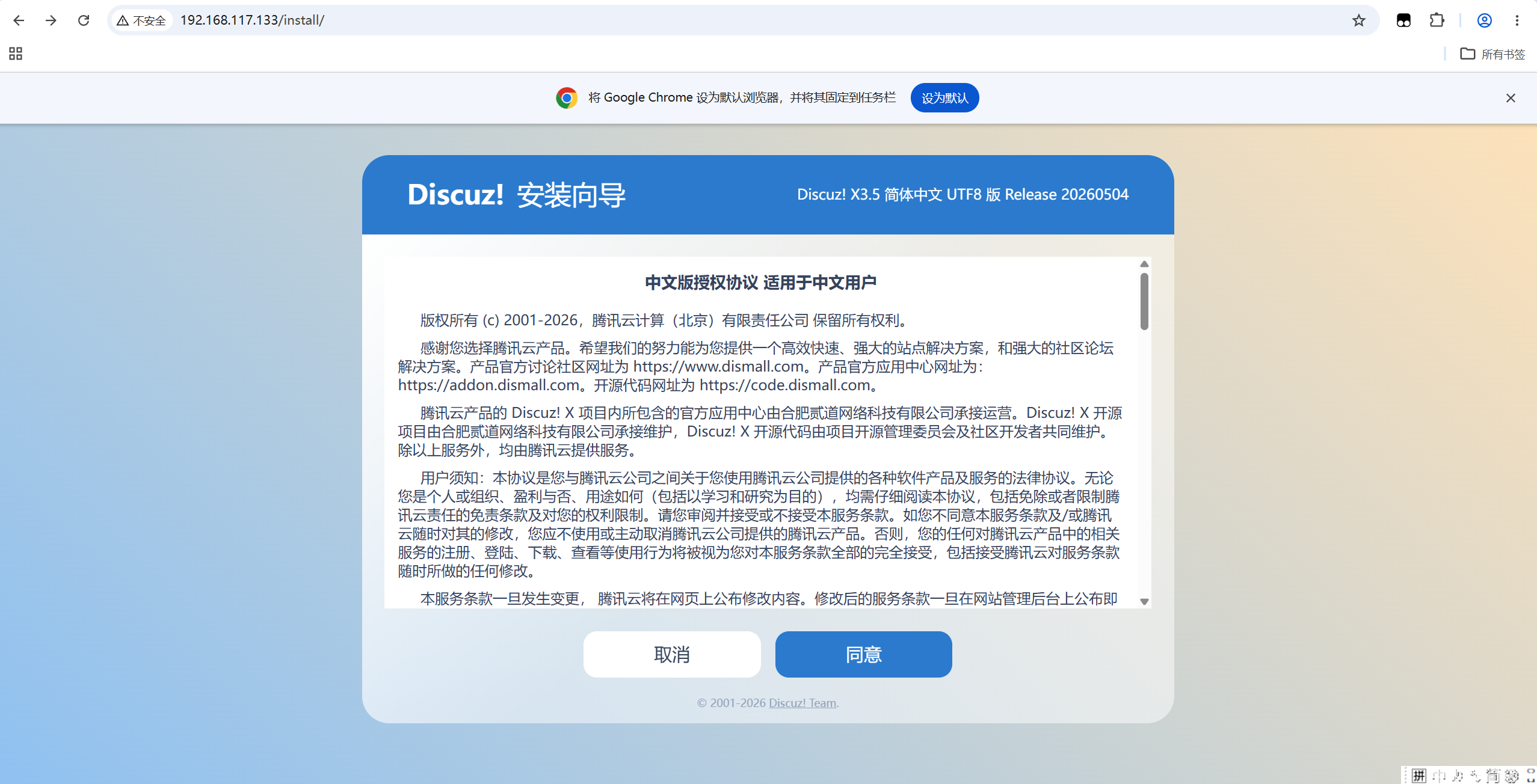The height and width of the screenshot is (784, 1537).
Task: Click the Google Chrome logo in the infobar
Action: (x=567, y=97)
